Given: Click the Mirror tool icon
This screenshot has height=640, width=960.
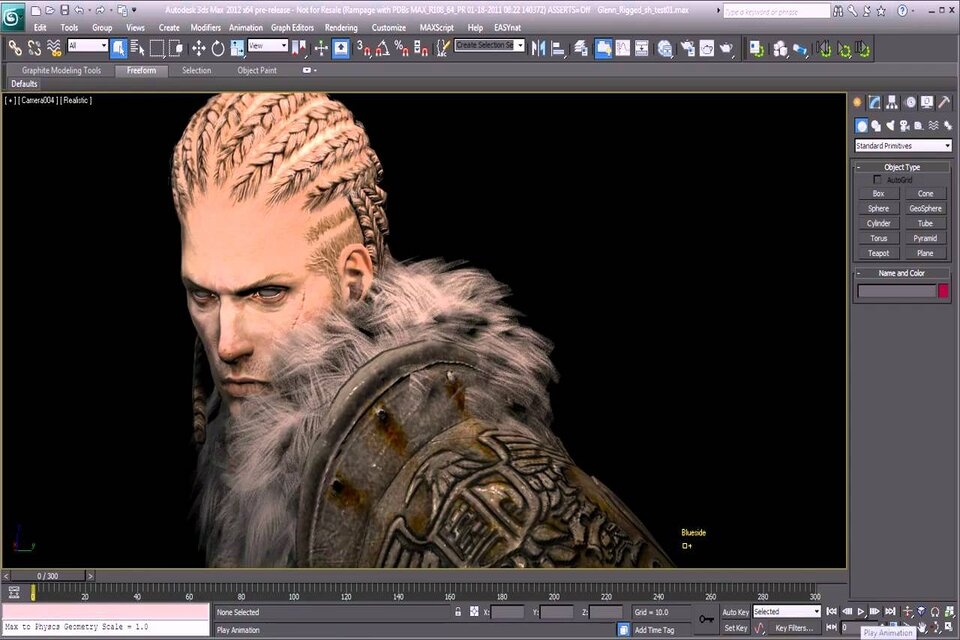Looking at the screenshot, I should click(537, 46).
